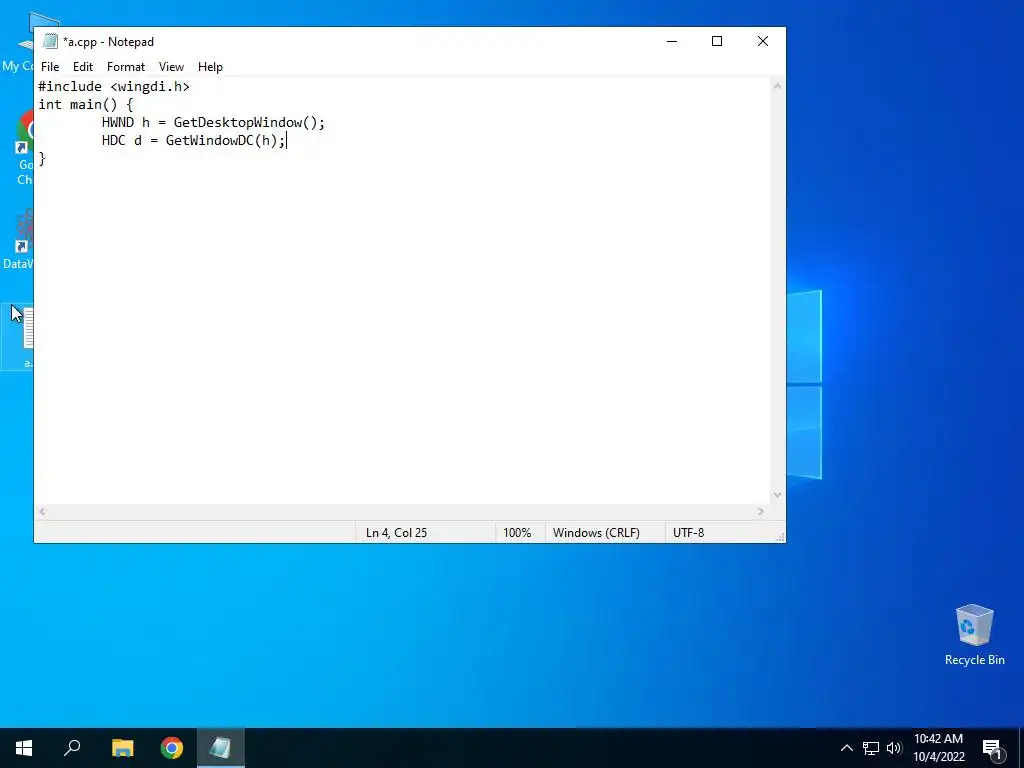The width and height of the screenshot is (1024, 768).
Task: Open the clock showing 10:42 AM
Action: tap(938, 748)
